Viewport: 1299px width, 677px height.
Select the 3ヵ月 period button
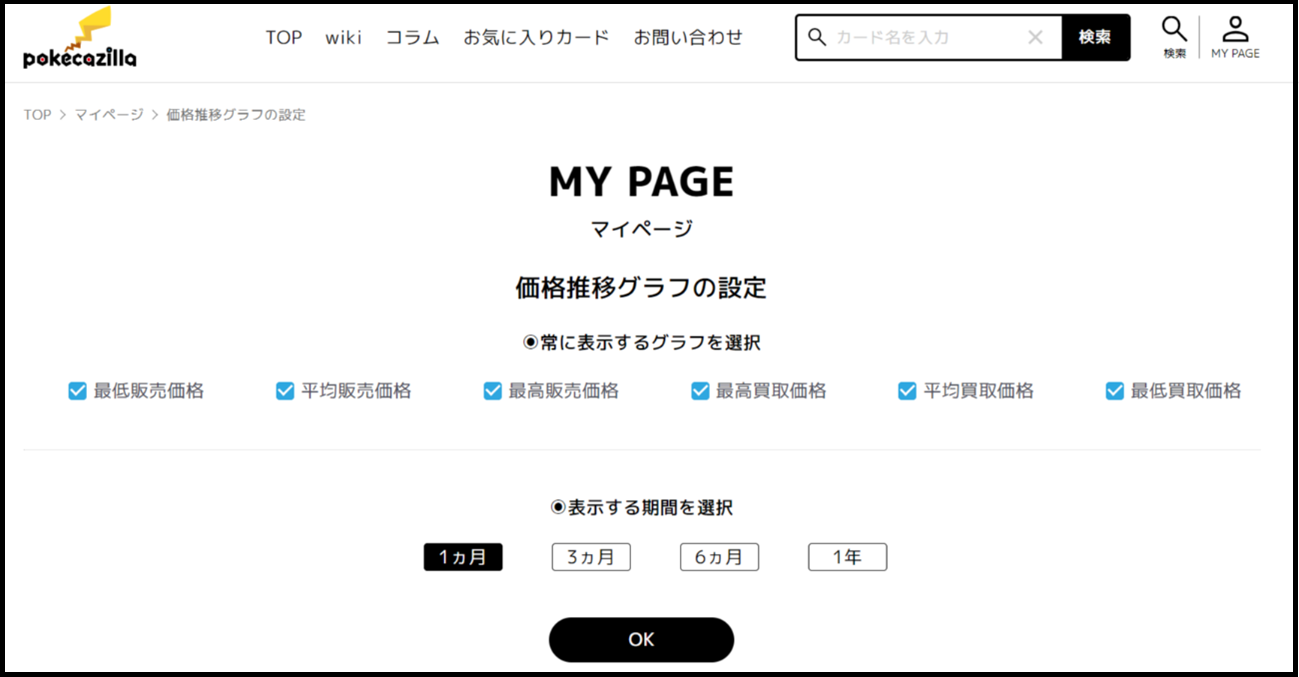click(591, 557)
